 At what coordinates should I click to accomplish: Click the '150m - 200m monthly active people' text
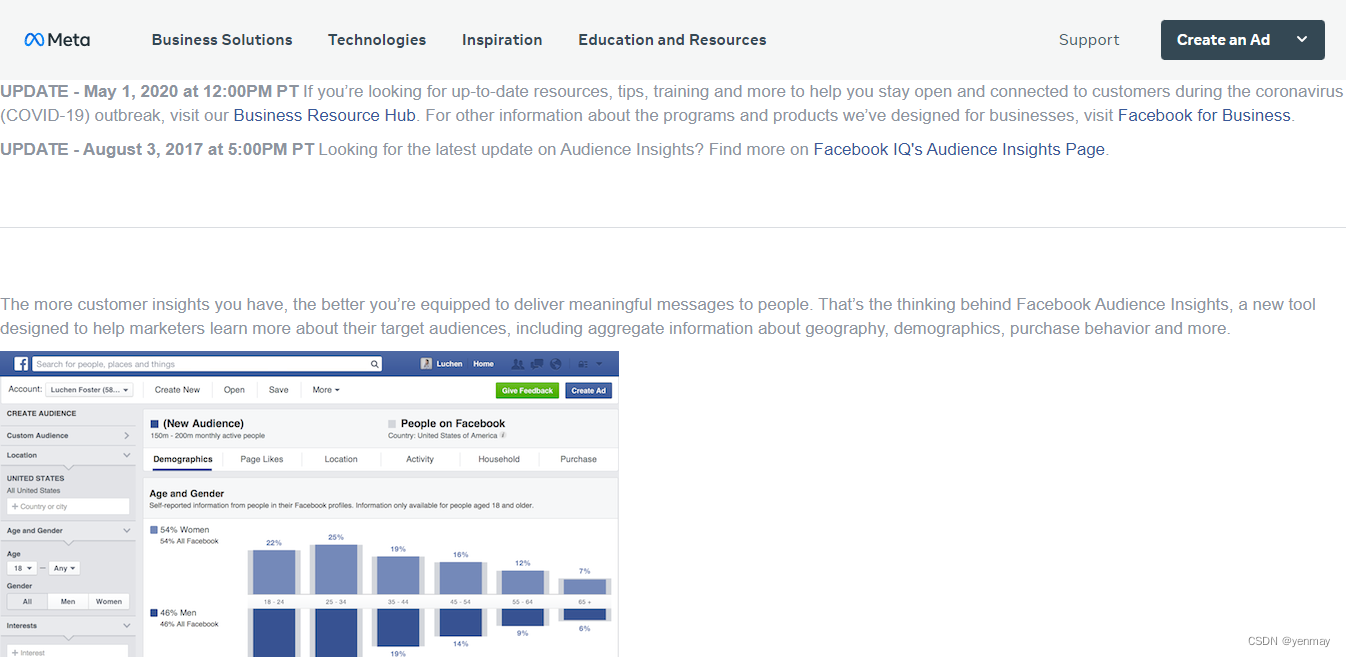coord(207,435)
